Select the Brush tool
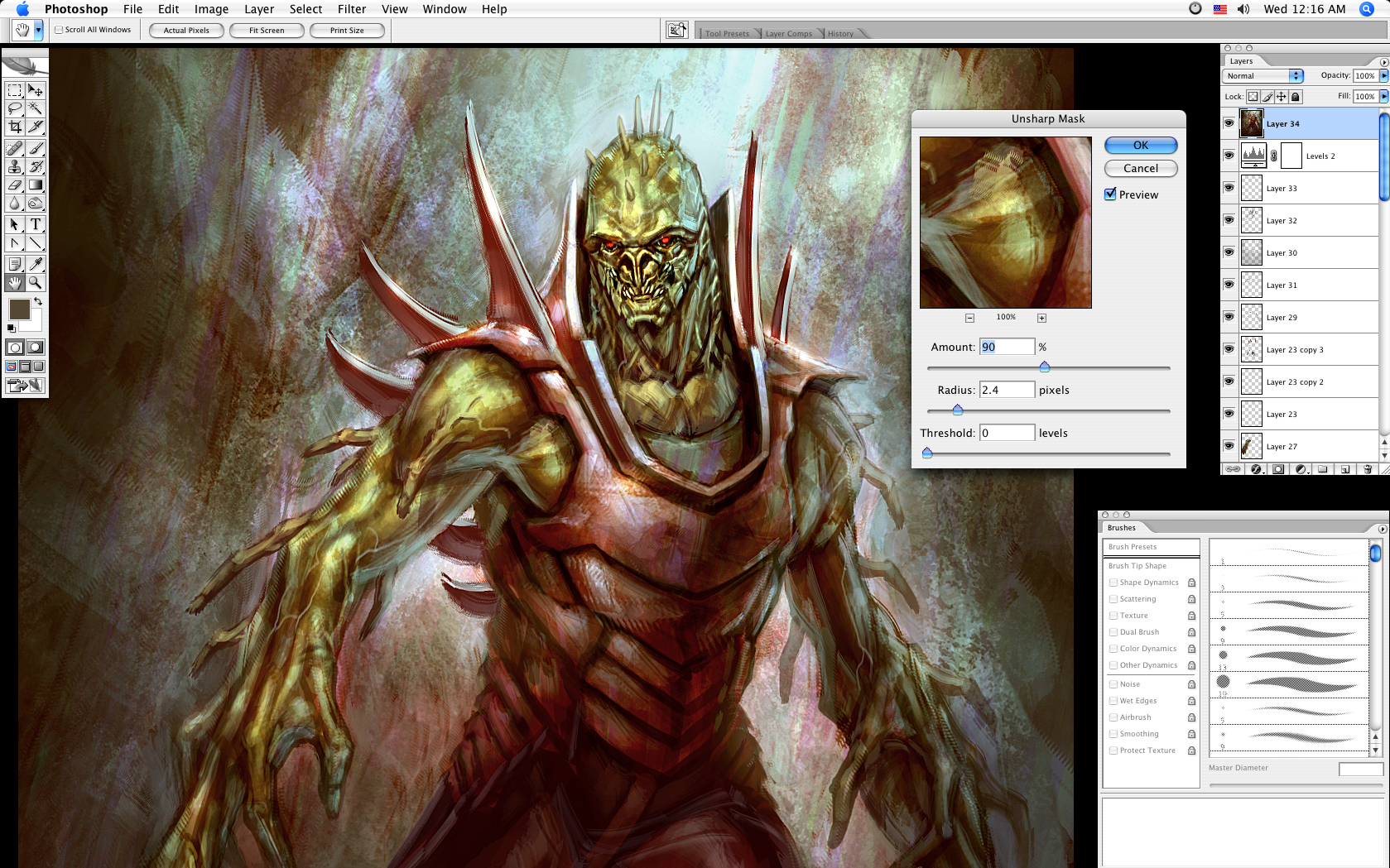Viewport: 1390px width, 868px height. coord(36,149)
